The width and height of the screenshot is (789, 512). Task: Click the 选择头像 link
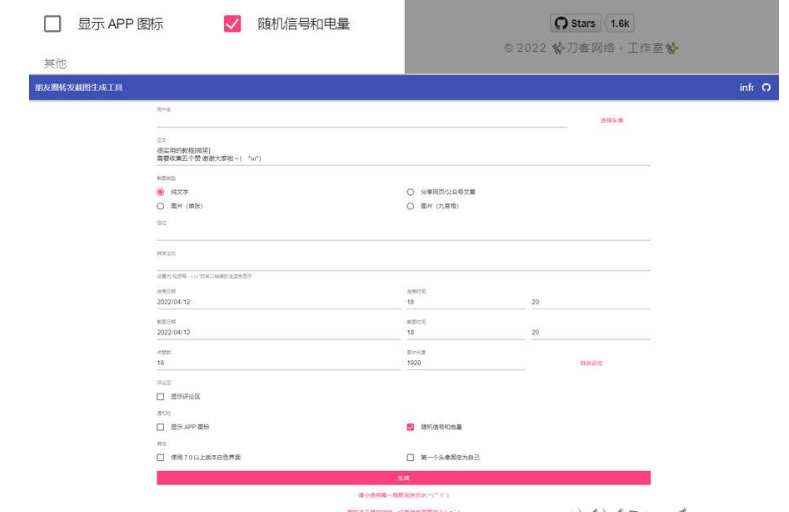click(x=611, y=120)
